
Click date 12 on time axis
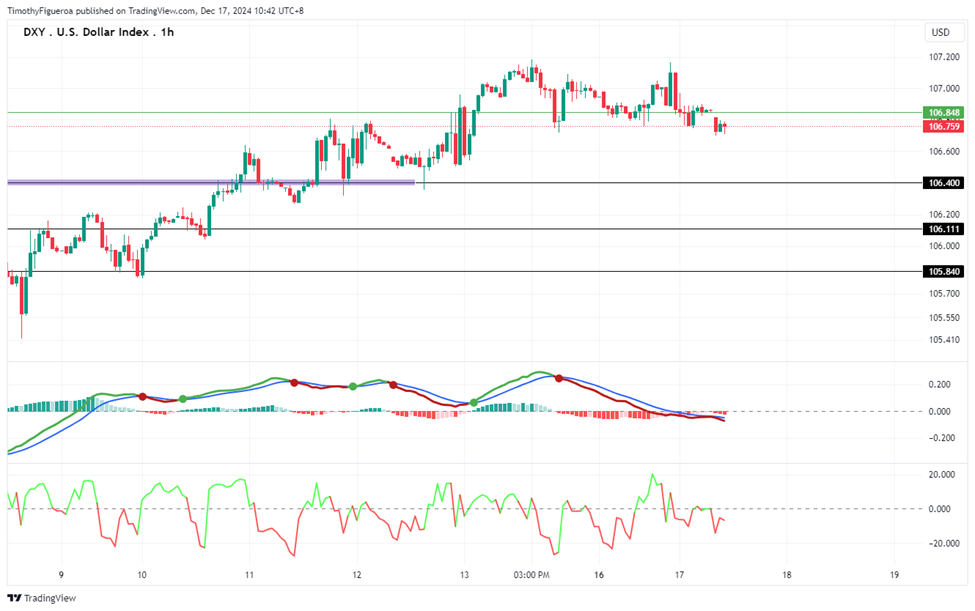[356, 575]
